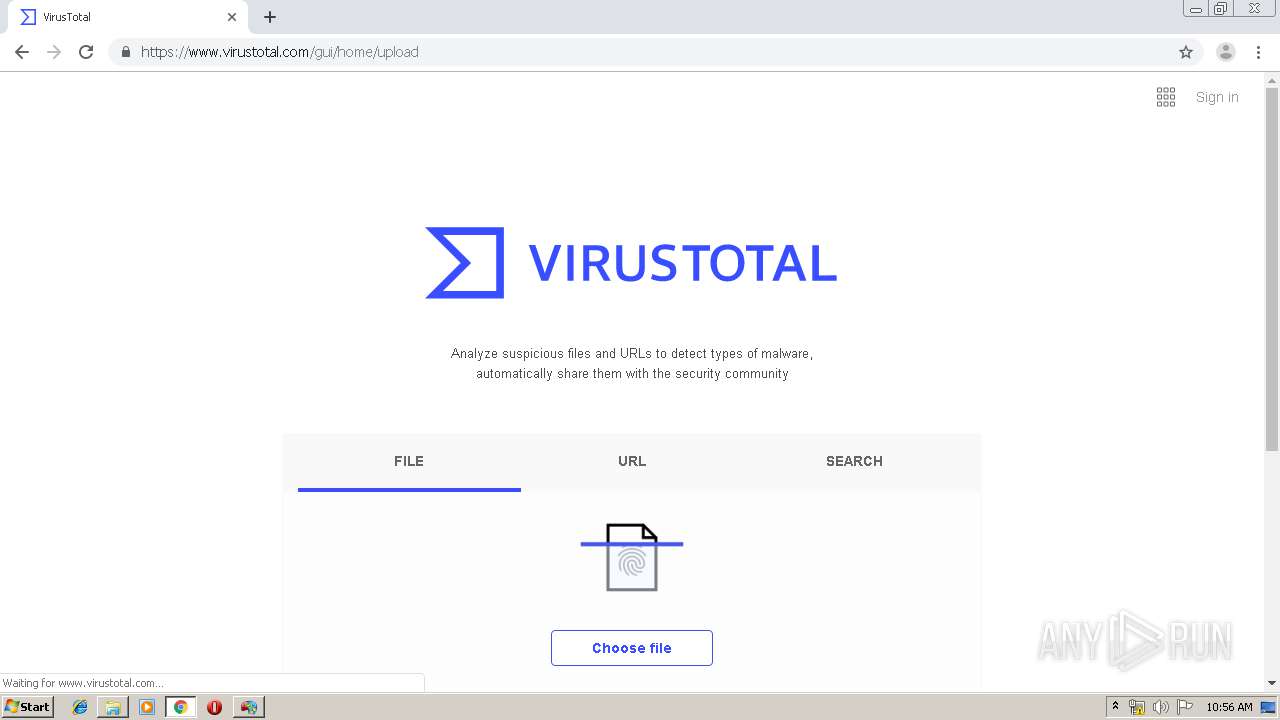
Task: Click the Chrome taskbar icon
Action: 180,707
